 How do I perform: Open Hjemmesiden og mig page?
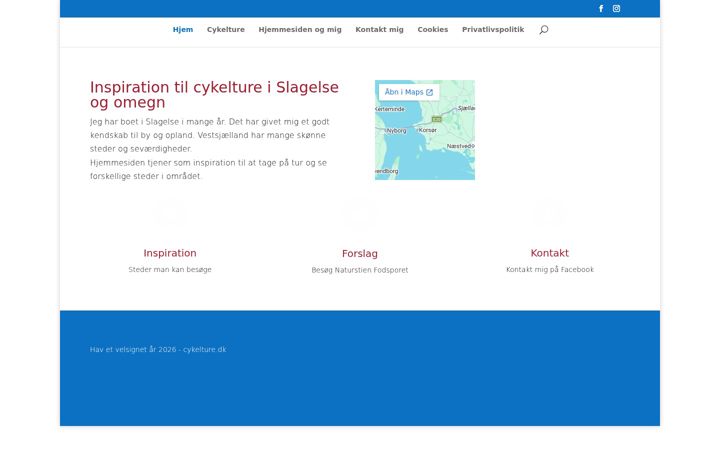click(x=300, y=29)
